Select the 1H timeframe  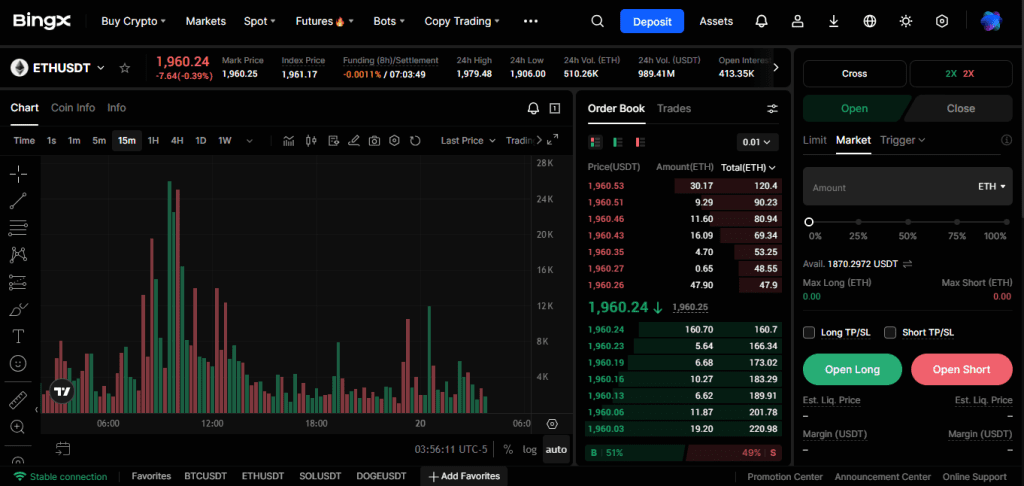(x=153, y=140)
